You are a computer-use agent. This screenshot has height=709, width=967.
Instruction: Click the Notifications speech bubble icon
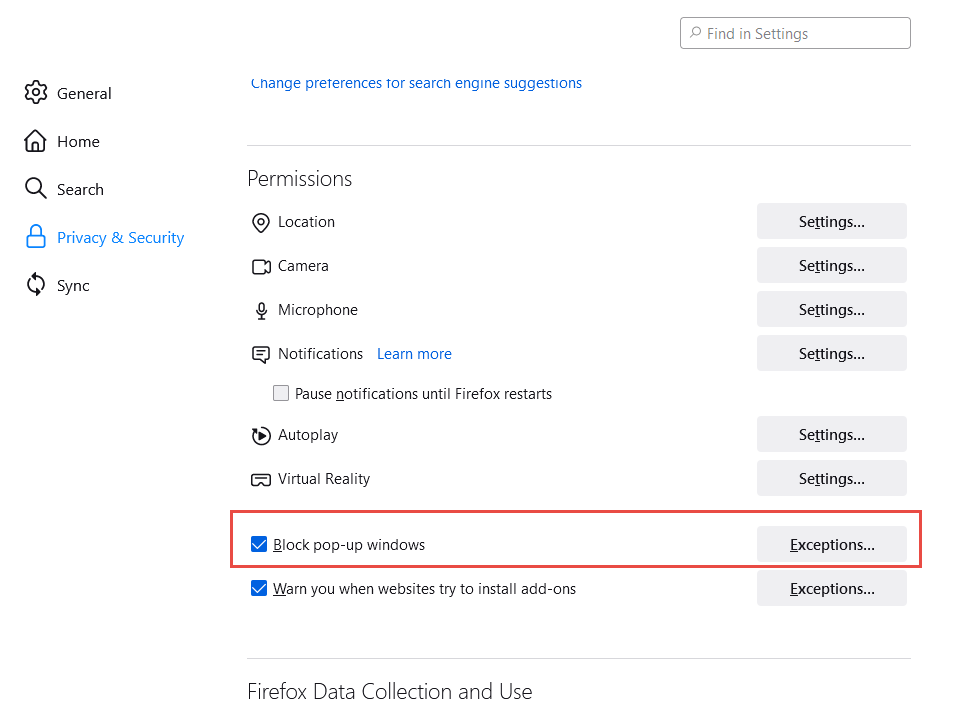(x=261, y=354)
